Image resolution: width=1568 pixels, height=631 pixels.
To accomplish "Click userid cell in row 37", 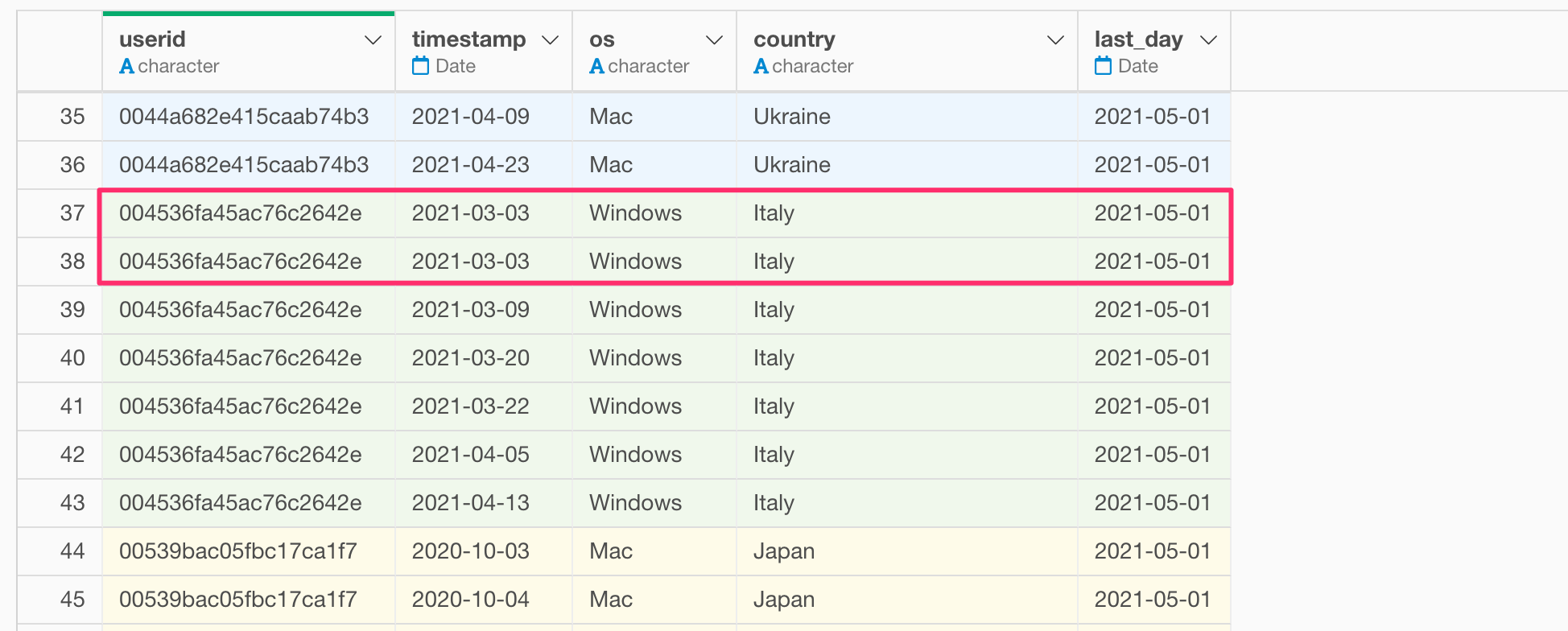I will coord(249,213).
